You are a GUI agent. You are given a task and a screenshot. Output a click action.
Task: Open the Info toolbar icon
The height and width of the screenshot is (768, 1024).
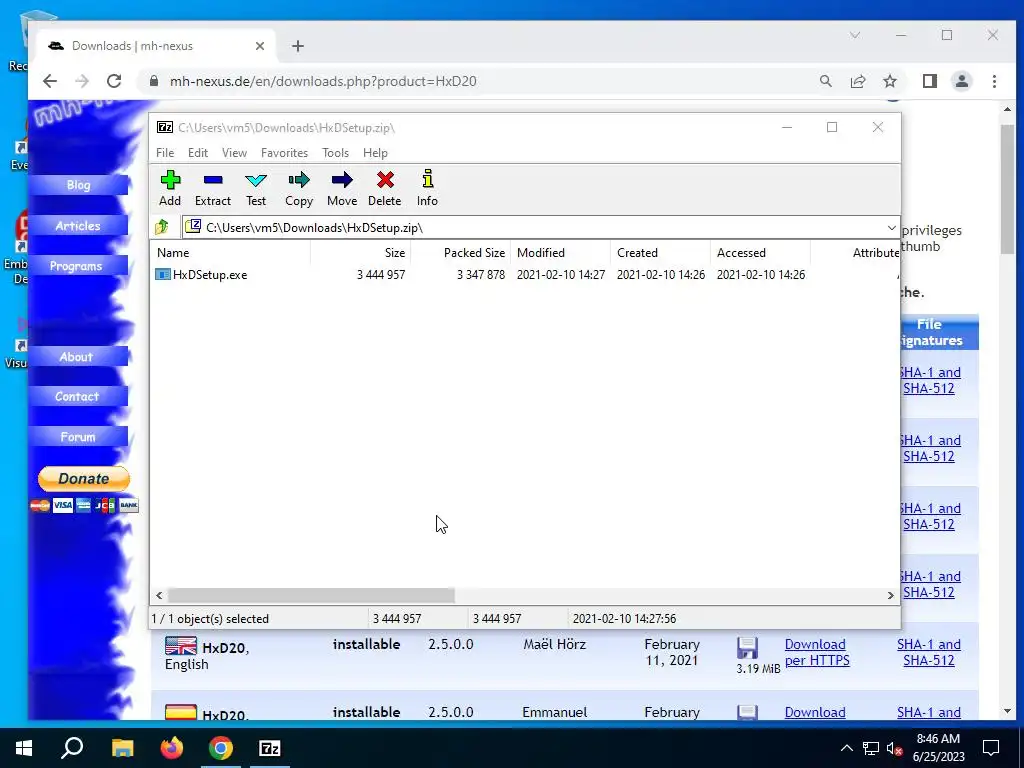(x=428, y=178)
